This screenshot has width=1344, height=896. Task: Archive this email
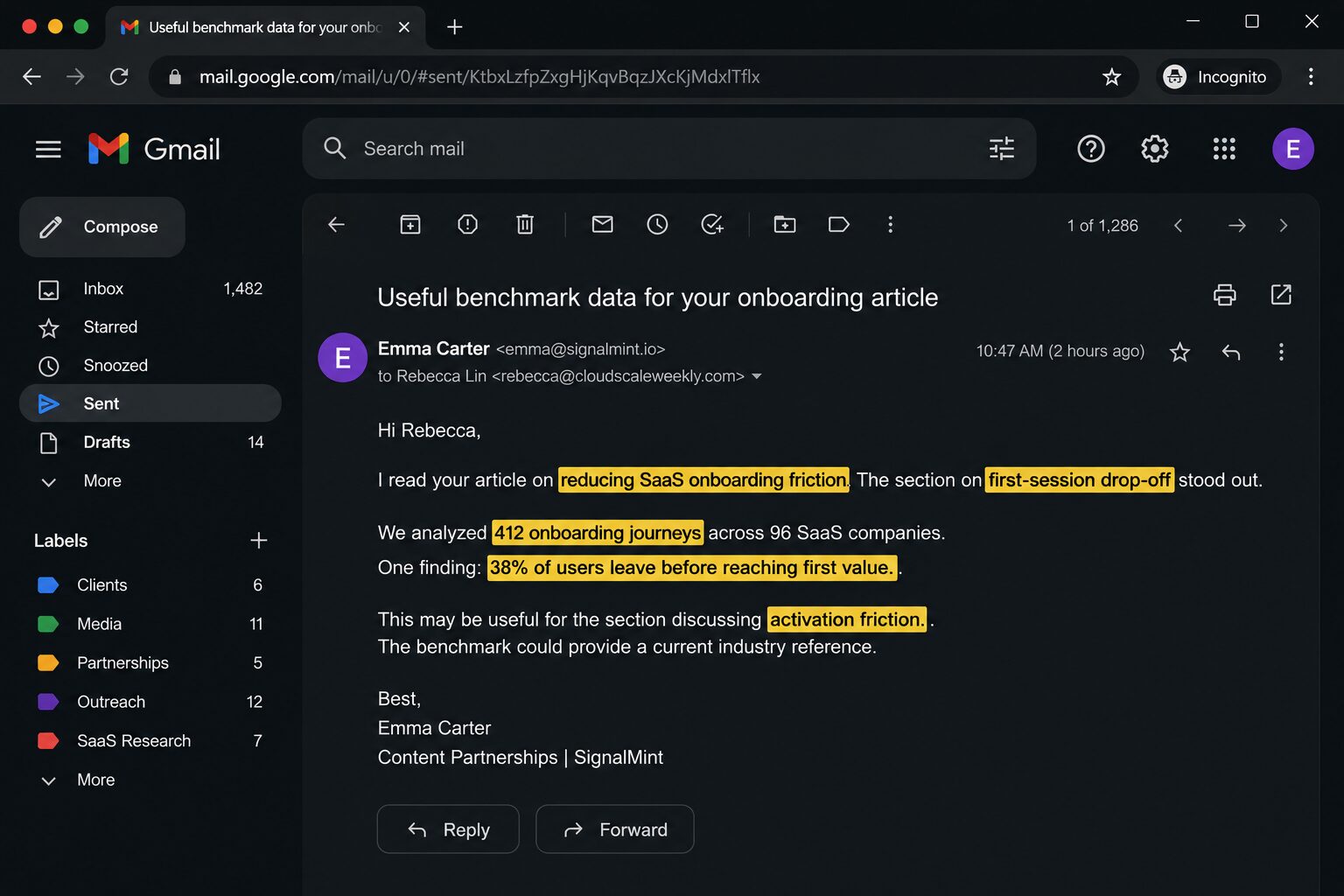tap(410, 225)
